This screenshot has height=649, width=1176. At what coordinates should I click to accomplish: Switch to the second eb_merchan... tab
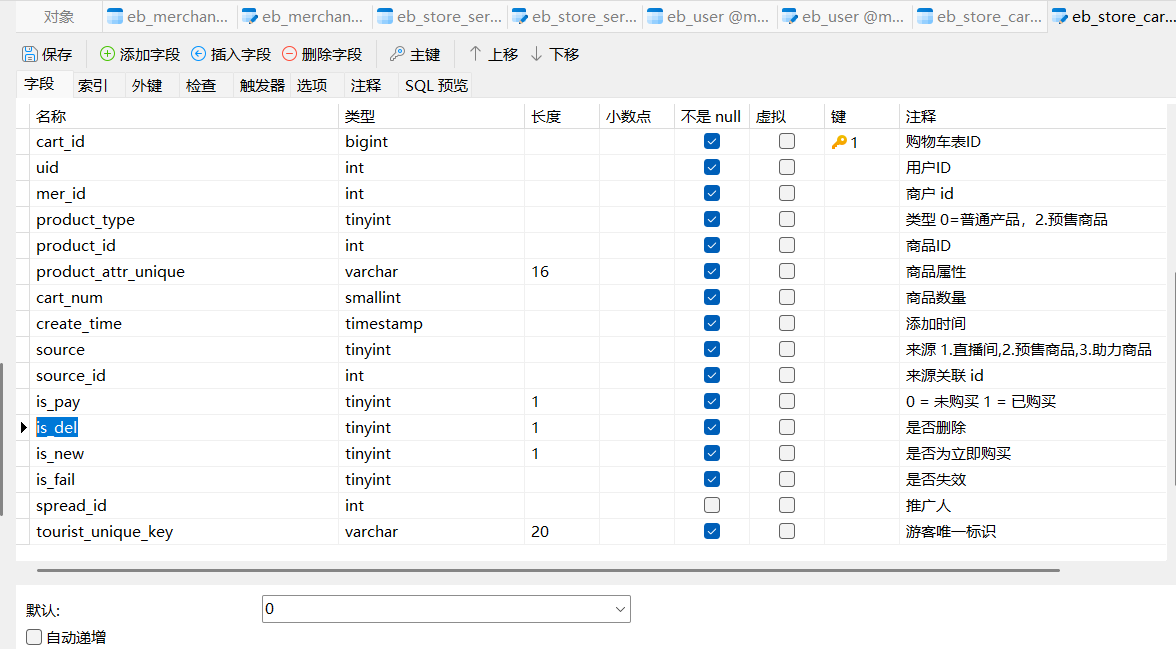pos(304,17)
